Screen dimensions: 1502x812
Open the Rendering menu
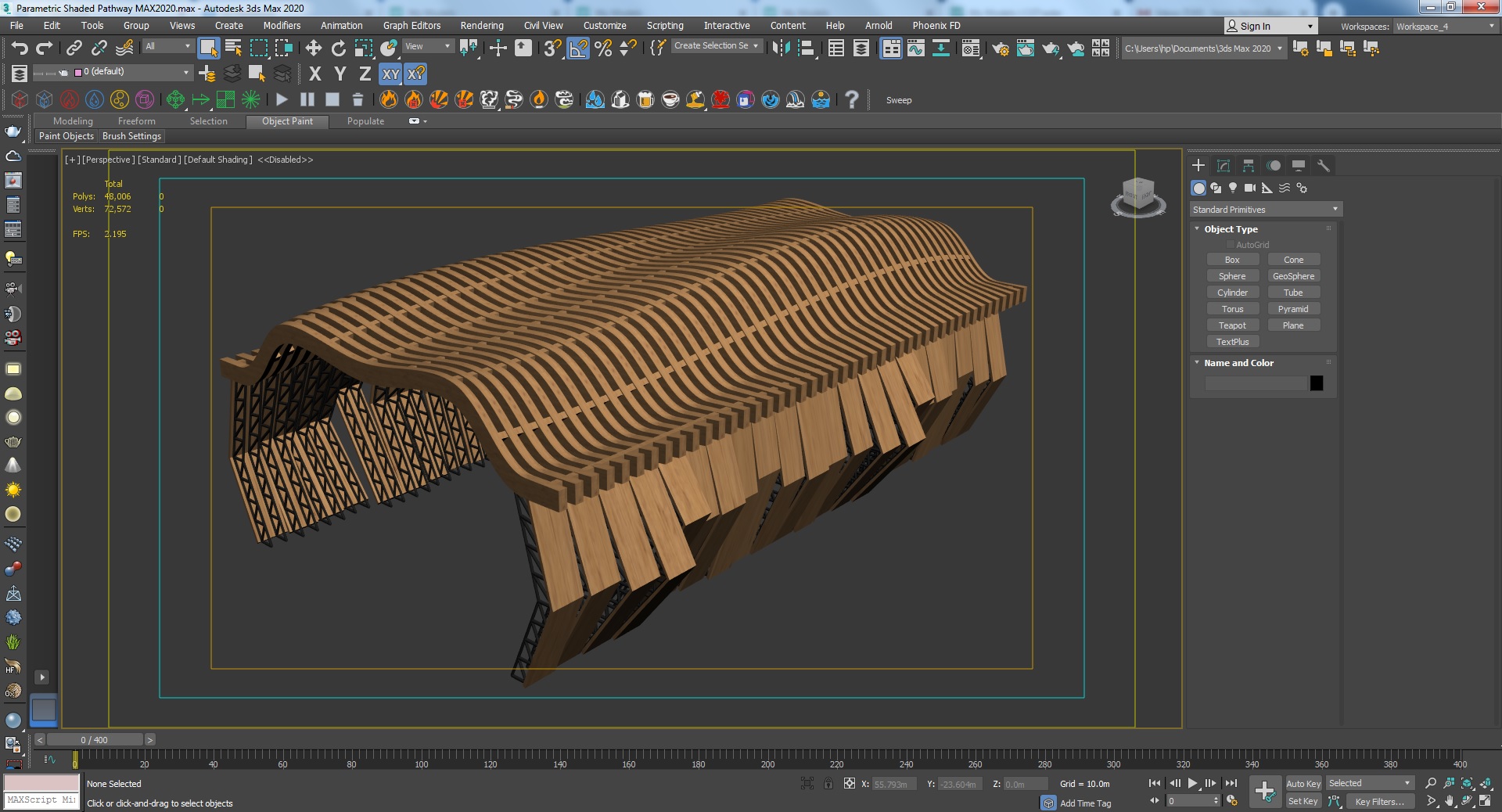(x=481, y=26)
